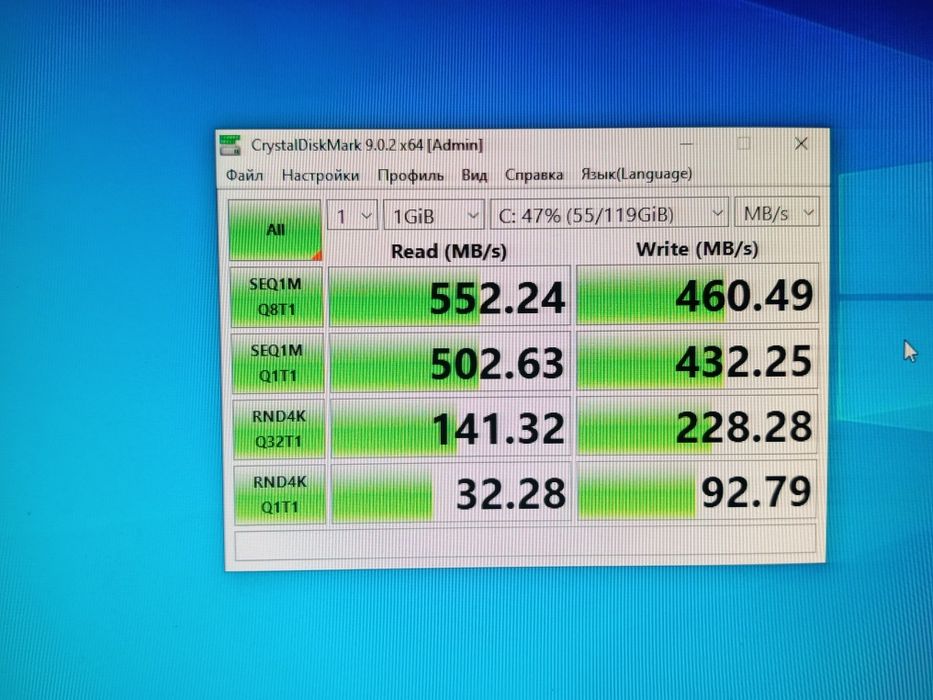Select the 141.32 read result

coord(450,427)
